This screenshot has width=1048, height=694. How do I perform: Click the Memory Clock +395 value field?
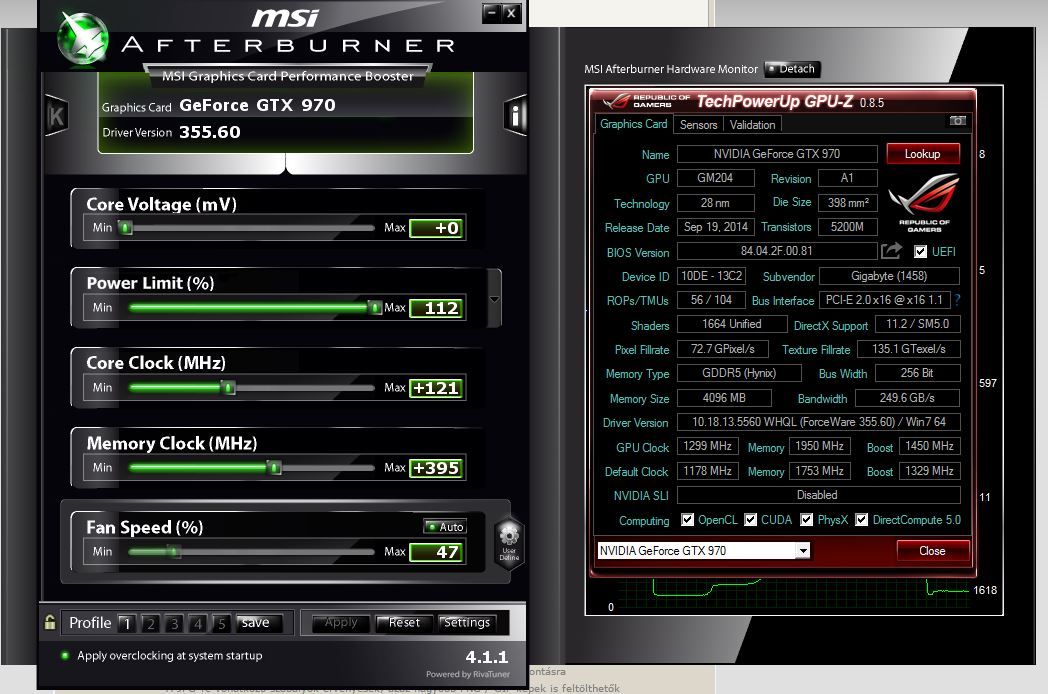[437, 468]
